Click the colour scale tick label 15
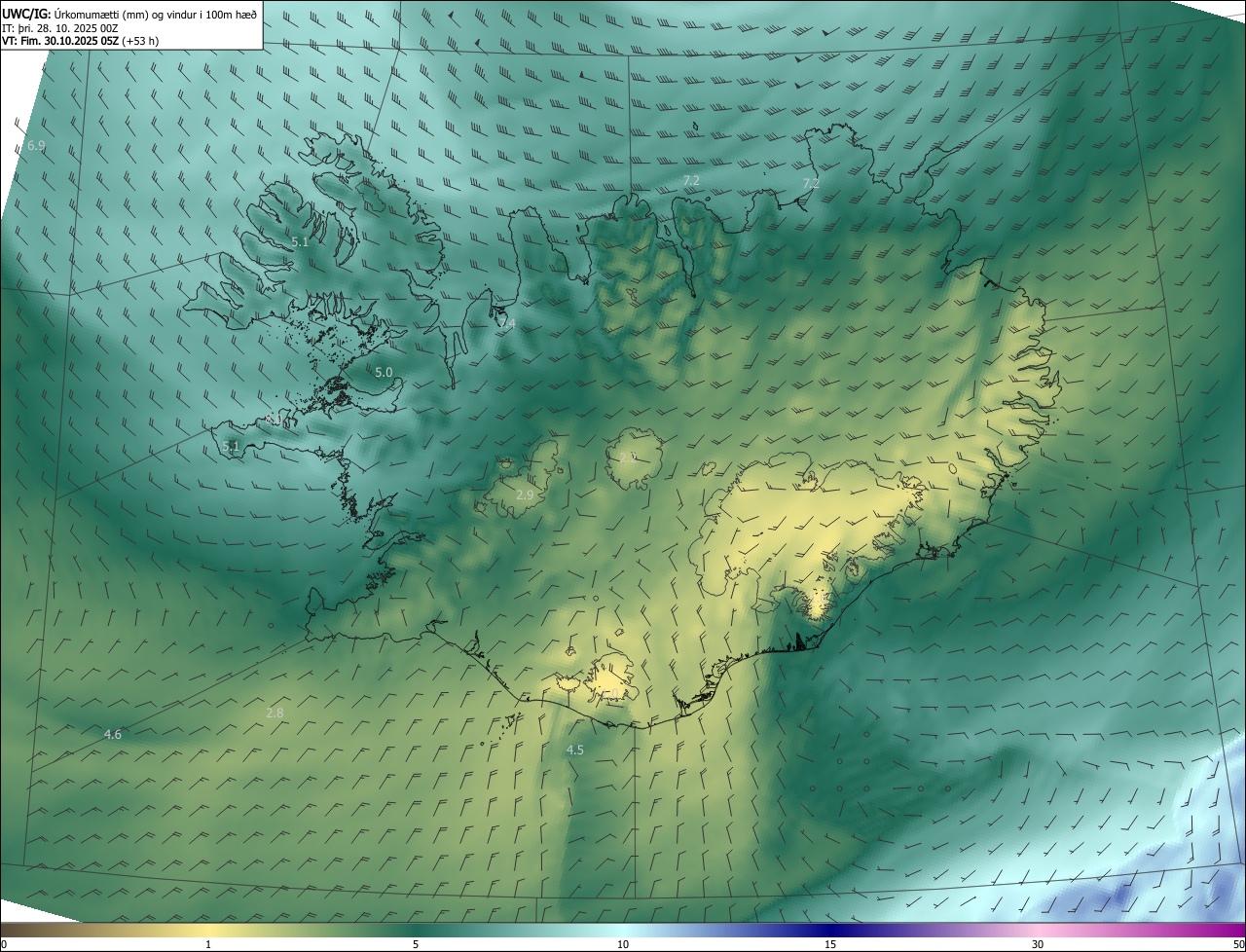 coord(830,944)
